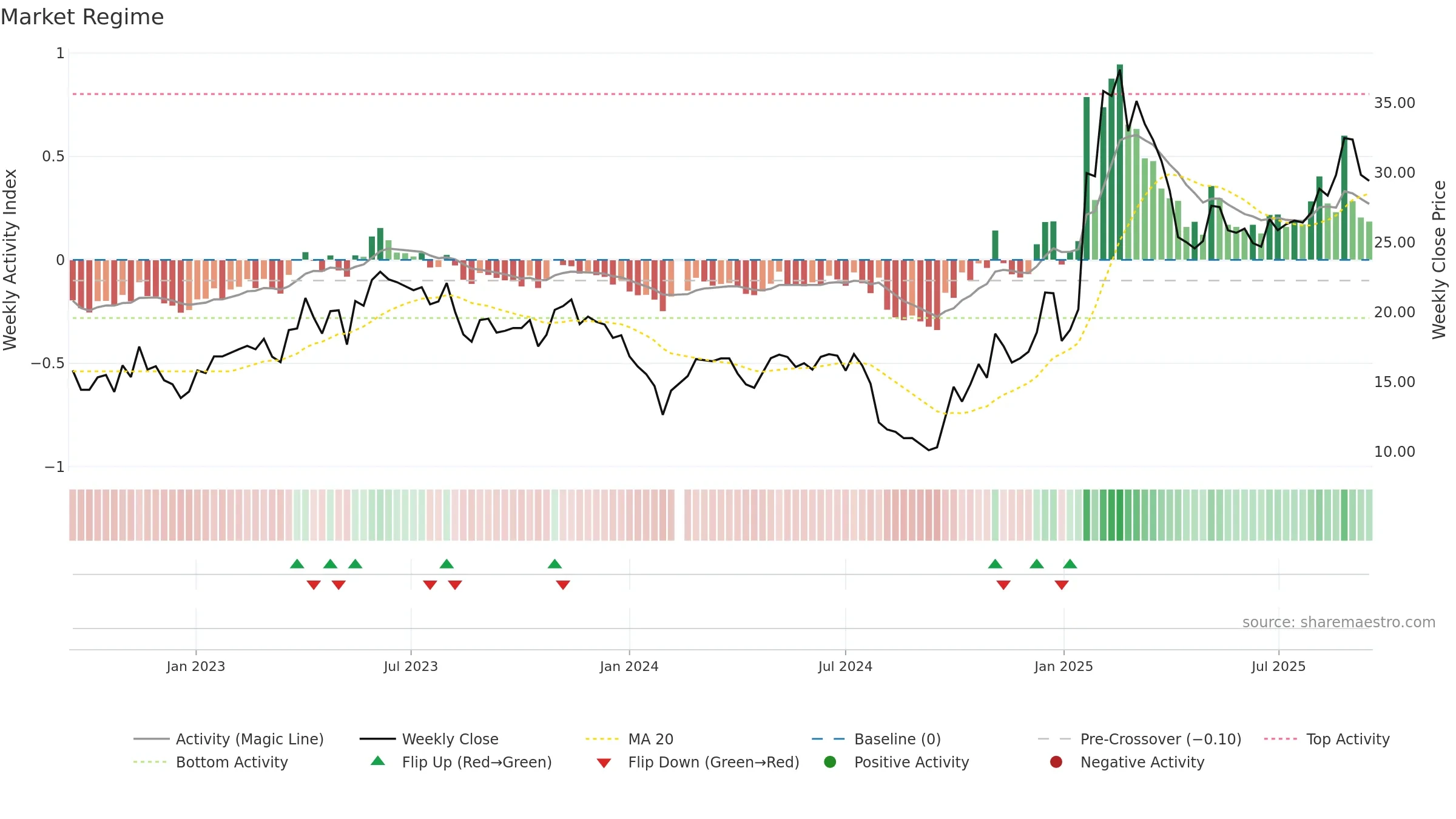1456x819 pixels.
Task: Click the 35.00 price axis label
Action: click(1395, 103)
